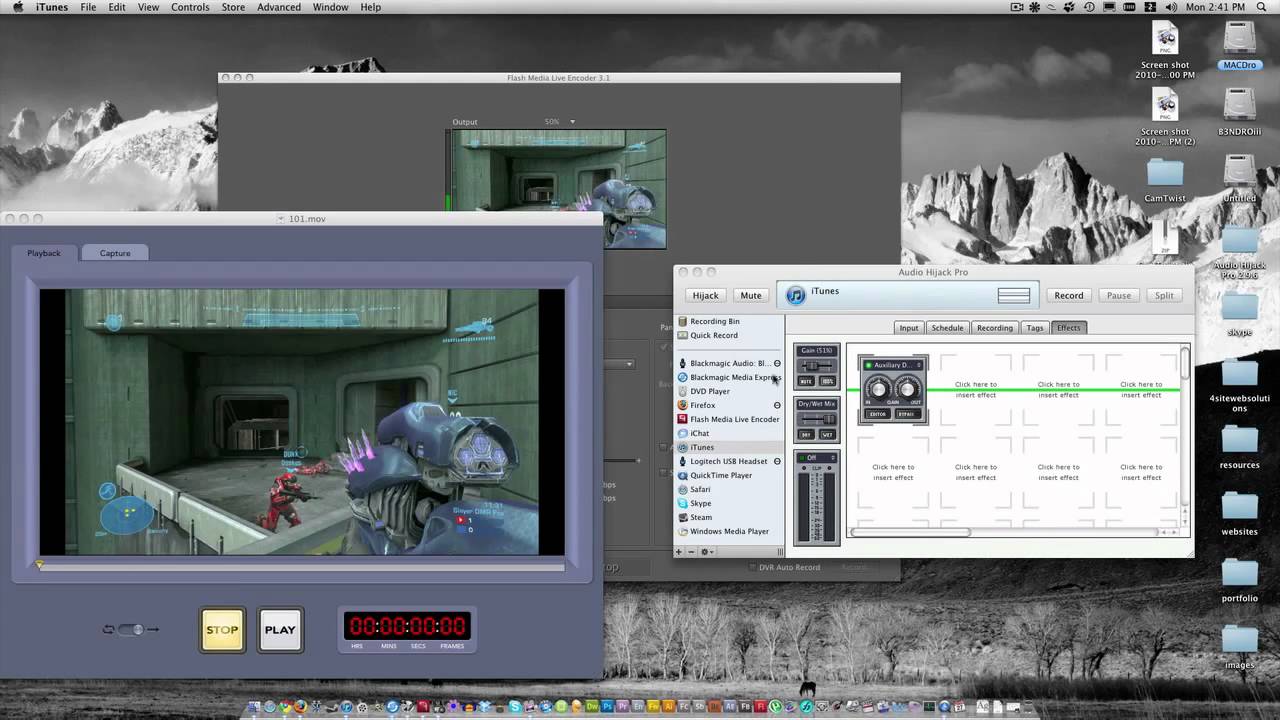Open the Schedule tab in Audio Hijack
Screen dimensions: 1280x720
(x=947, y=328)
